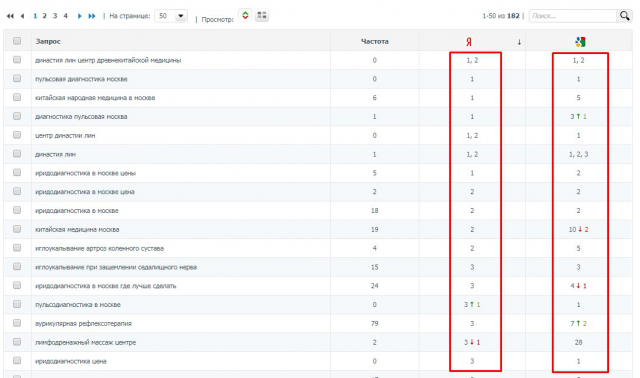Select page 1 link

pyautogui.click(x=35, y=16)
